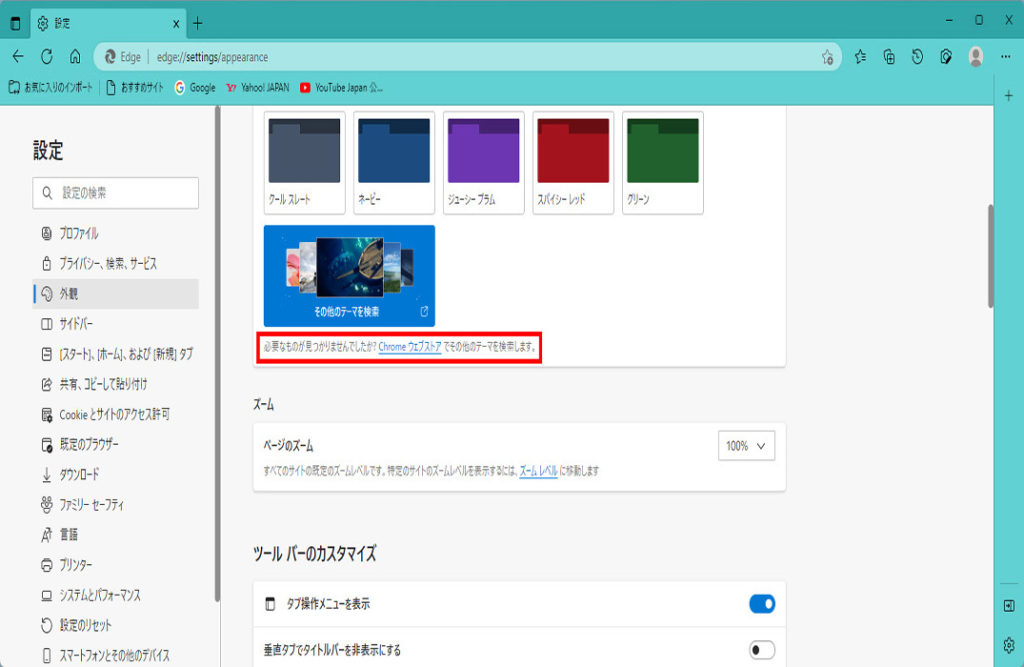Go to the home page icon
The image size is (1024, 667).
point(75,57)
